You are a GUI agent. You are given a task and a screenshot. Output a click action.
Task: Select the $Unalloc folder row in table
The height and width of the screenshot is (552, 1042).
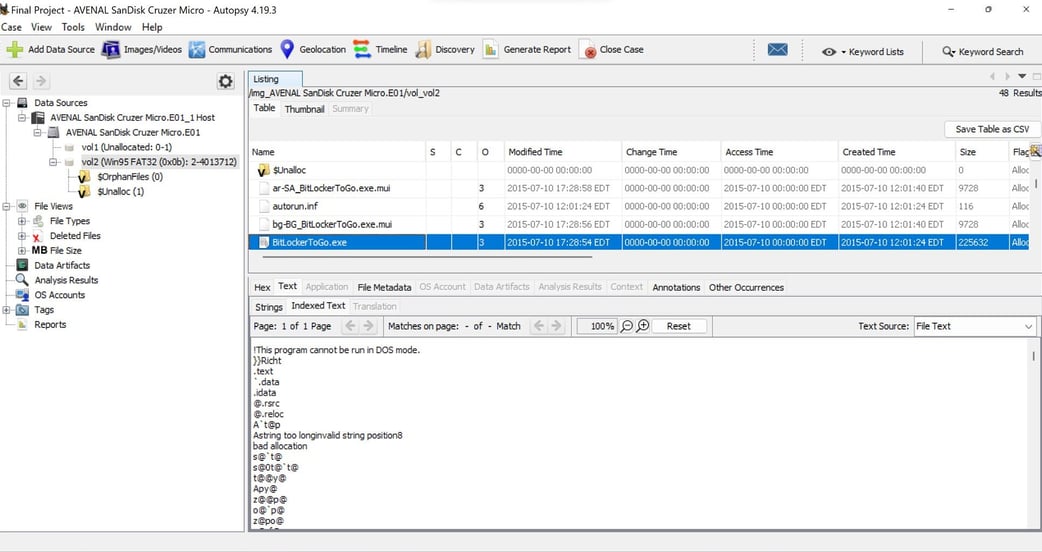(x=639, y=170)
